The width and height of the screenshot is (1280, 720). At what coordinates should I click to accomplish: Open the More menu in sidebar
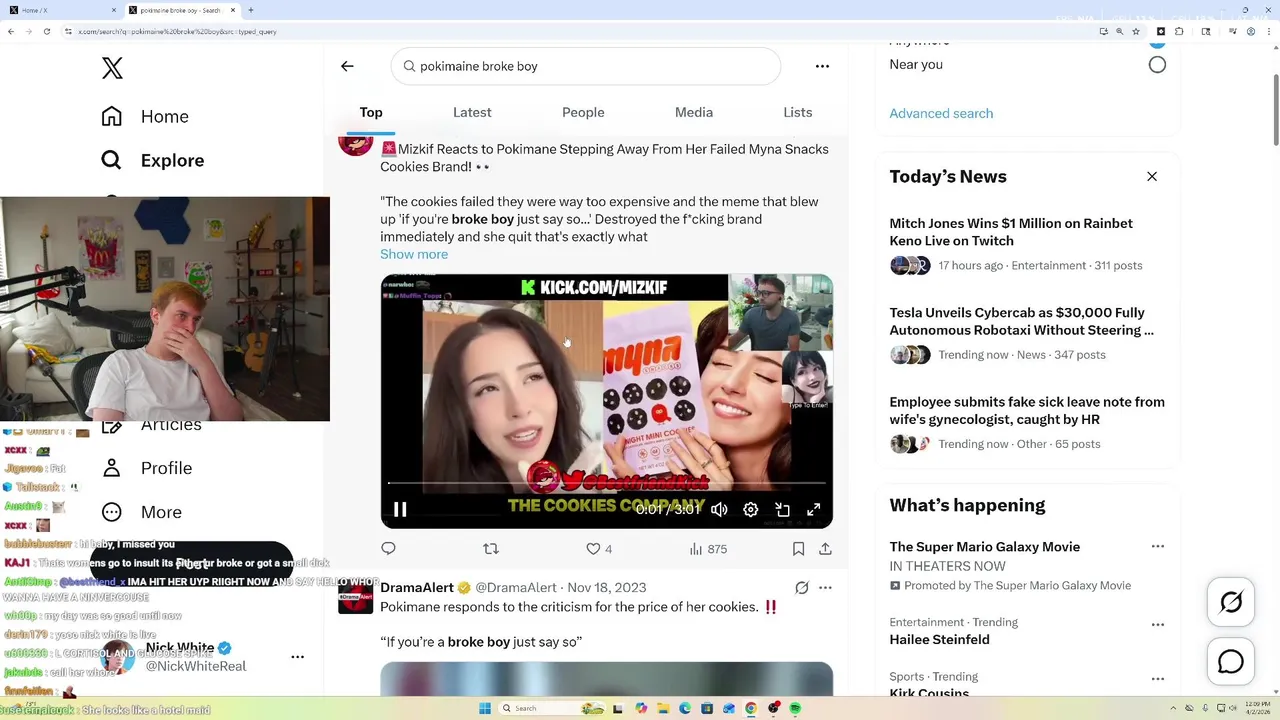tap(141, 512)
